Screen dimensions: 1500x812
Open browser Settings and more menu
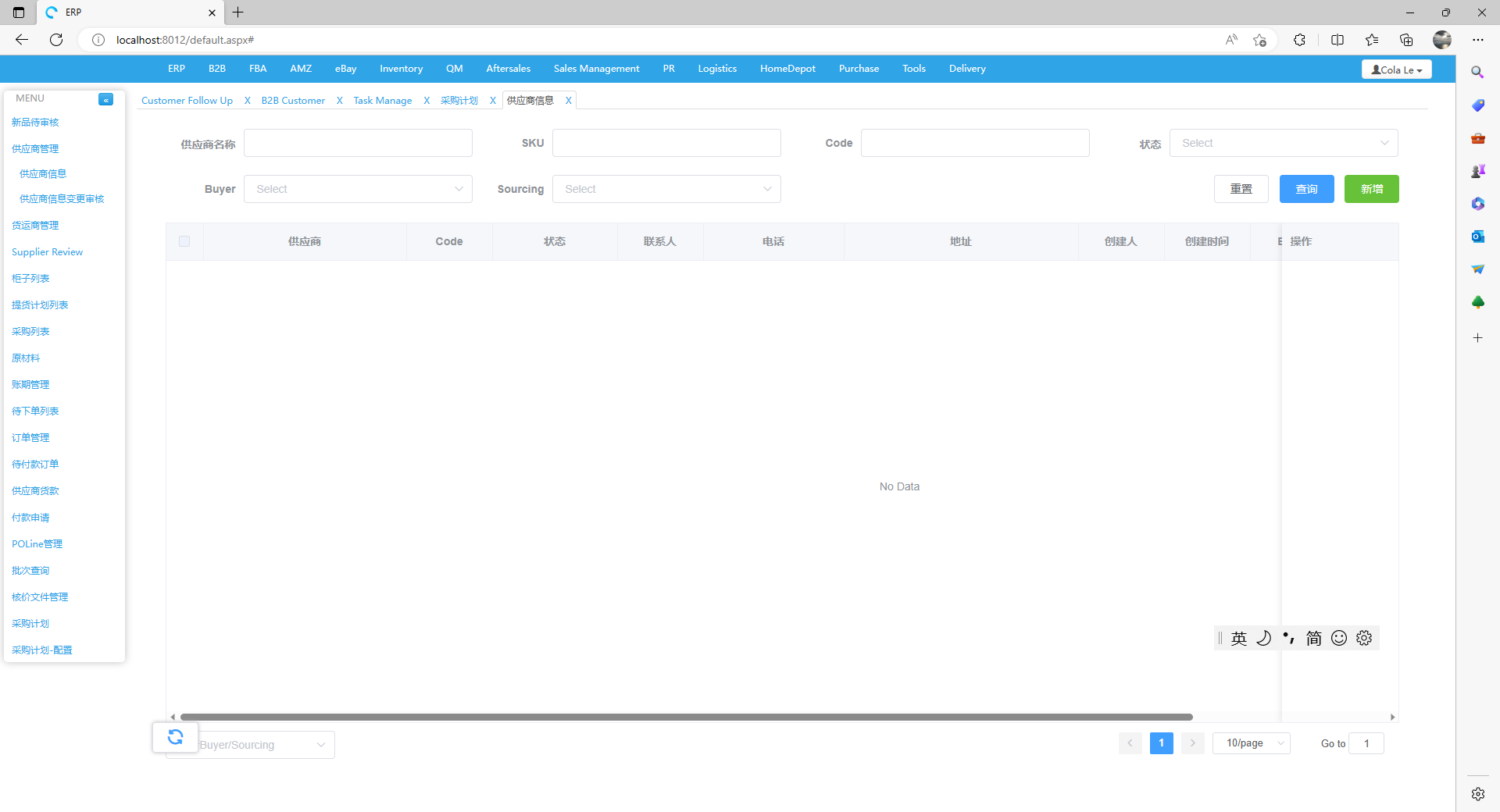[x=1478, y=40]
